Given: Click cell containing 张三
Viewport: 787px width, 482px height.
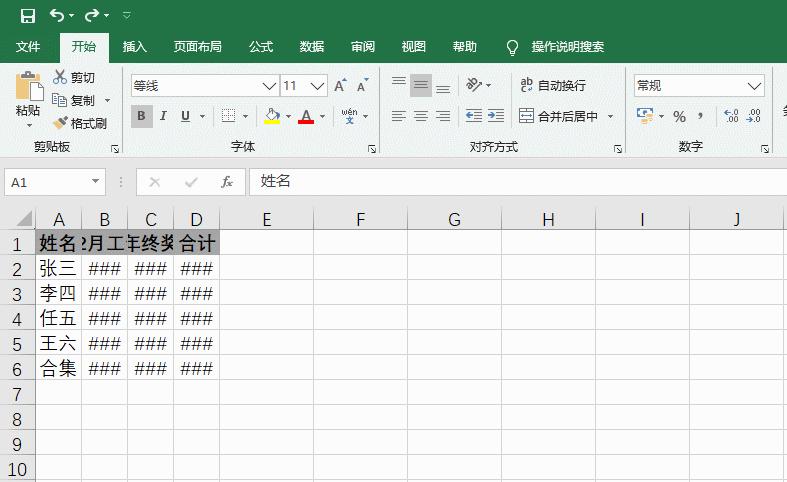Looking at the screenshot, I should 58,268.
